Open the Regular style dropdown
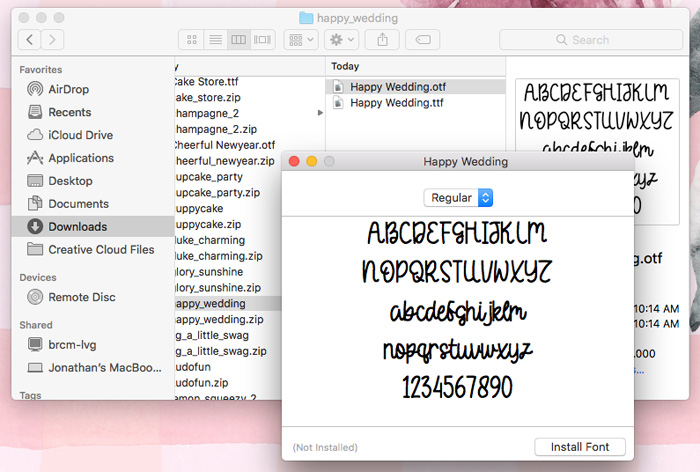The width and height of the screenshot is (700, 472). point(458,198)
